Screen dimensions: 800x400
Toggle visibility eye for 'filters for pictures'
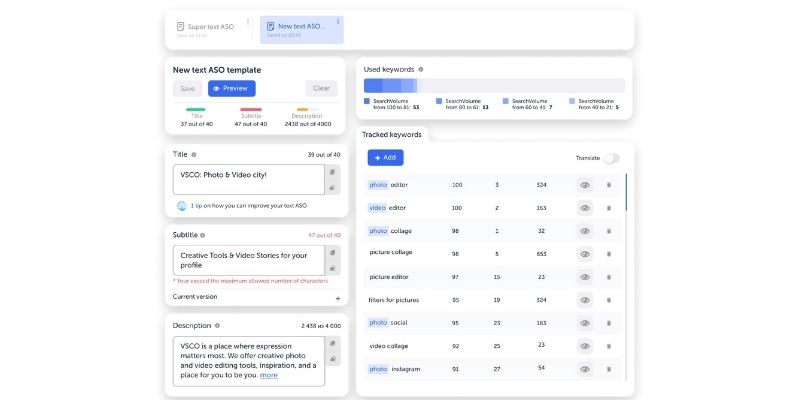[585, 300]
